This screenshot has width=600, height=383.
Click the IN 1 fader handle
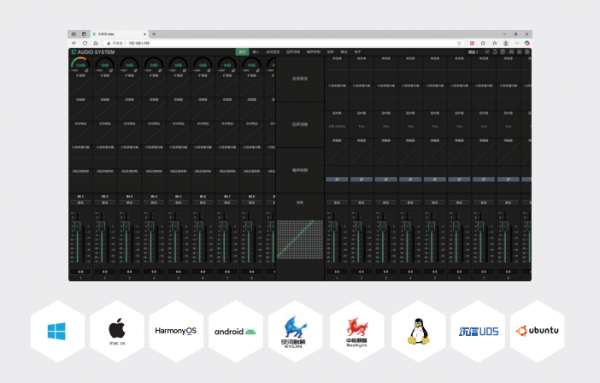[78, 226]
